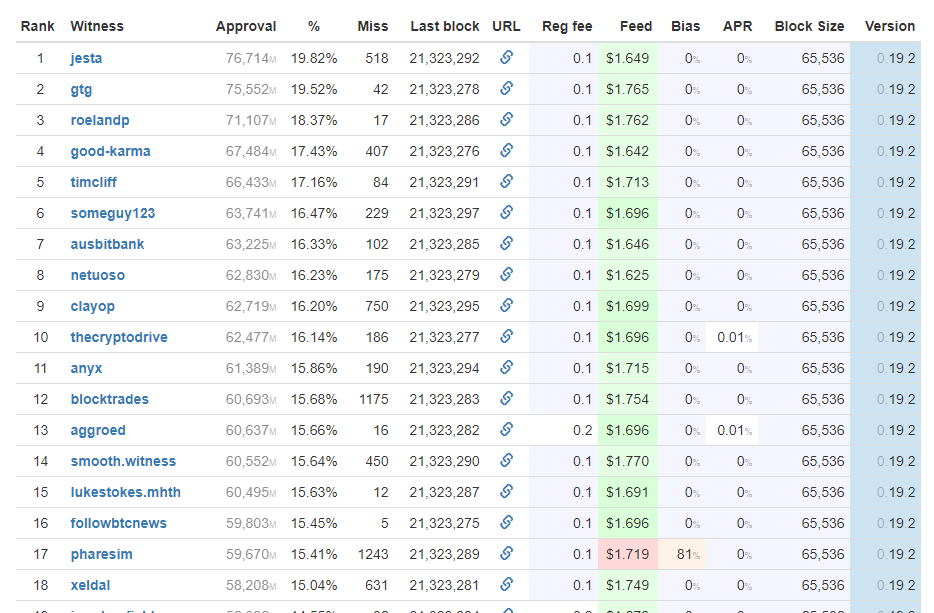
Task: Click the URL link icon for gtg
Action: point(507,89)
